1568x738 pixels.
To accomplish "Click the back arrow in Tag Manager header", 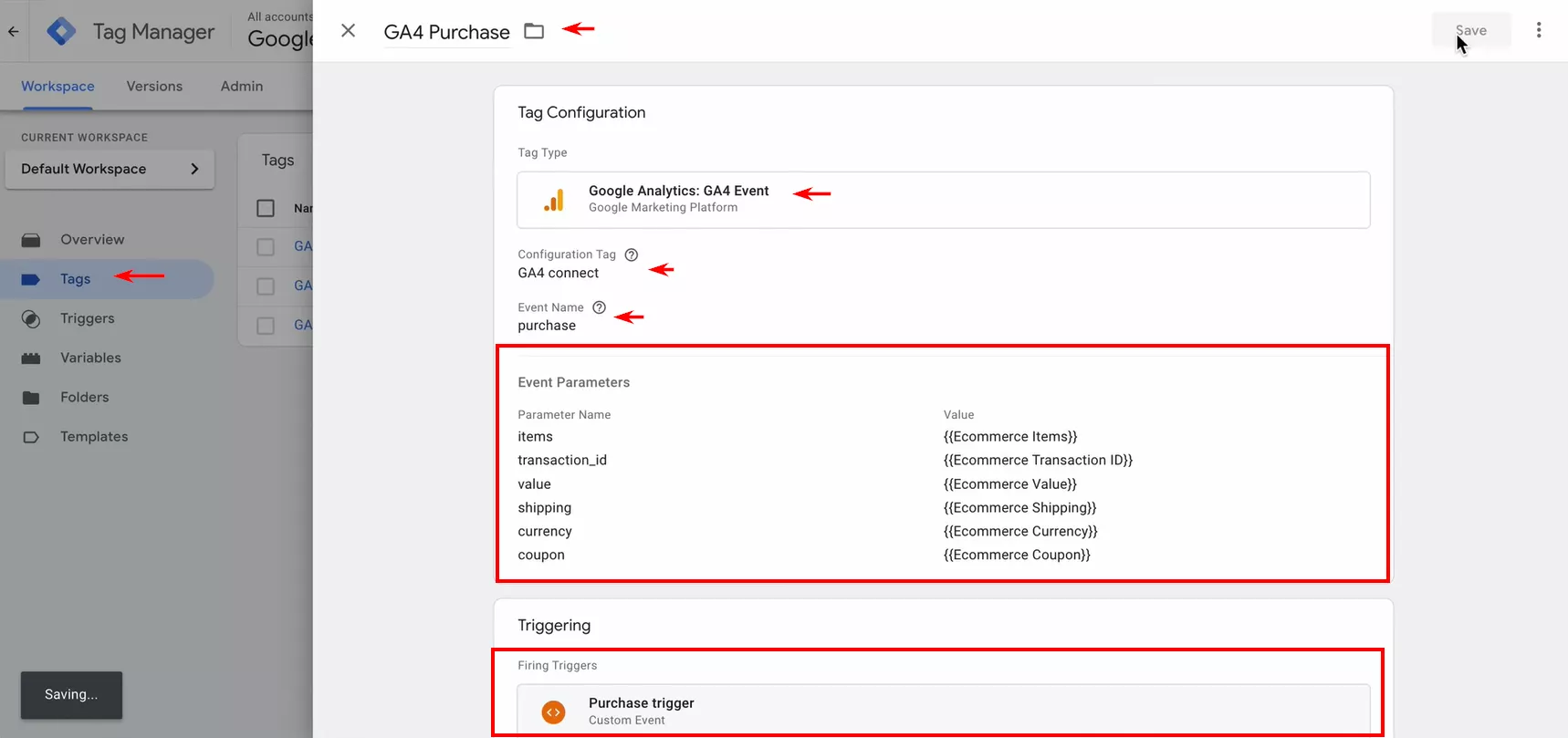I will (14, 31).
